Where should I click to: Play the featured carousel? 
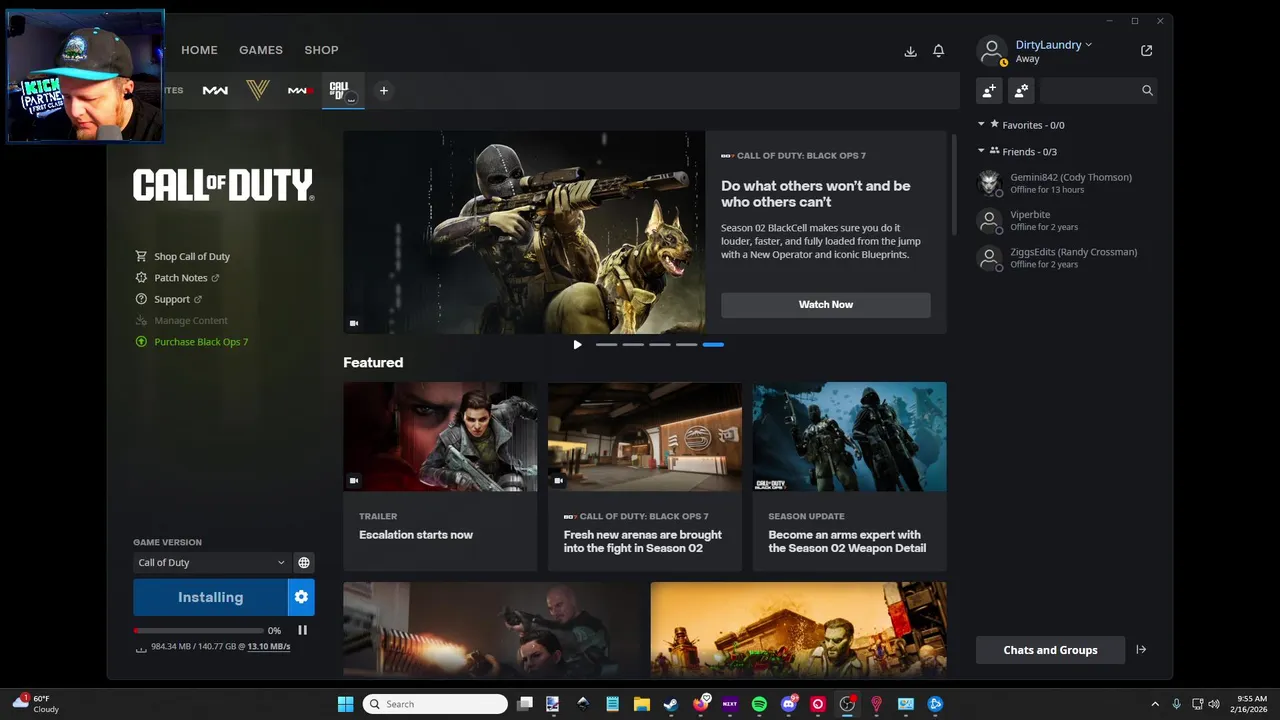pyautogui.click(x=577, y=344)
